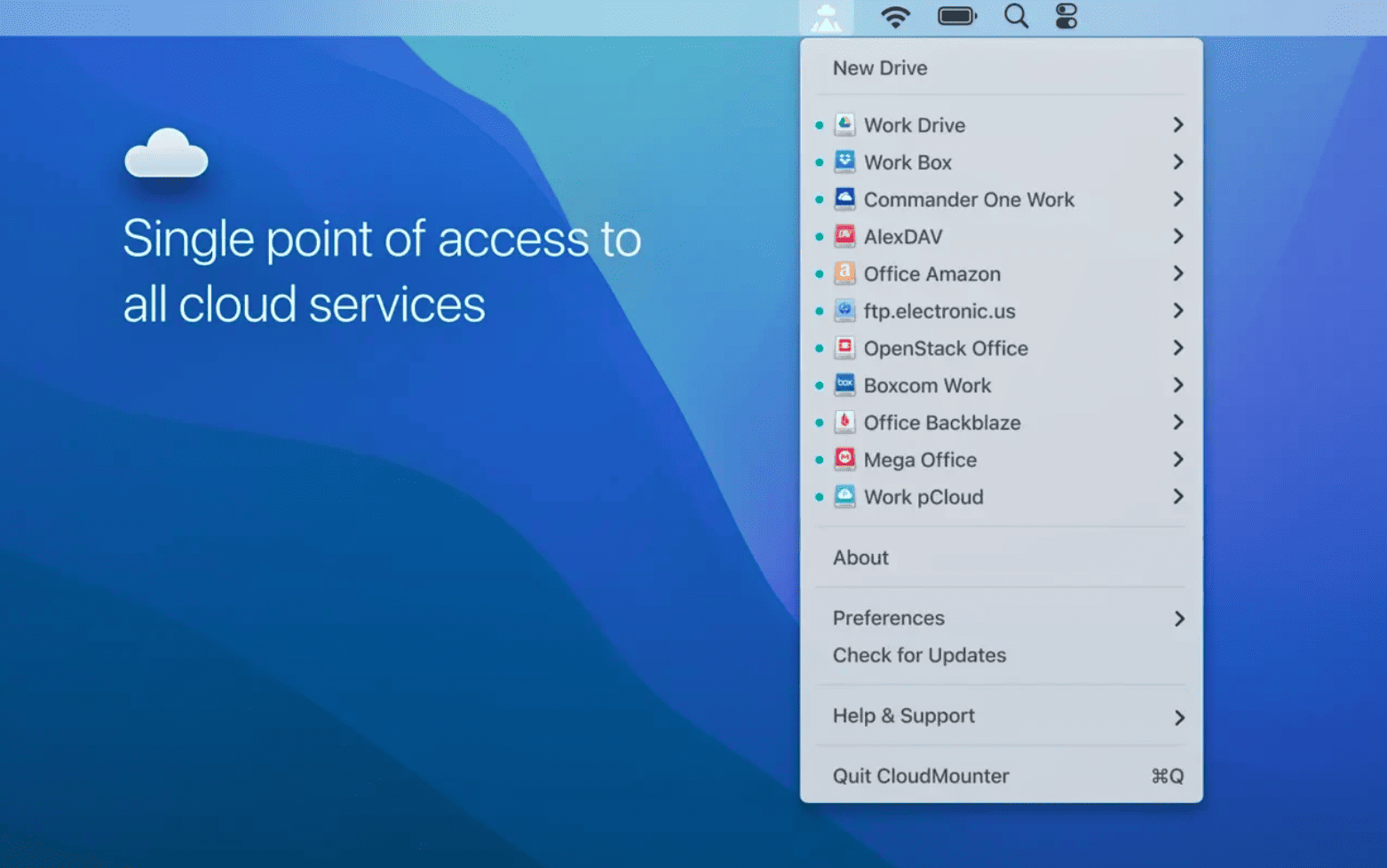Click the white cloud logo on desktop banner
This screenshot has width=1387, height=868.
166,154
